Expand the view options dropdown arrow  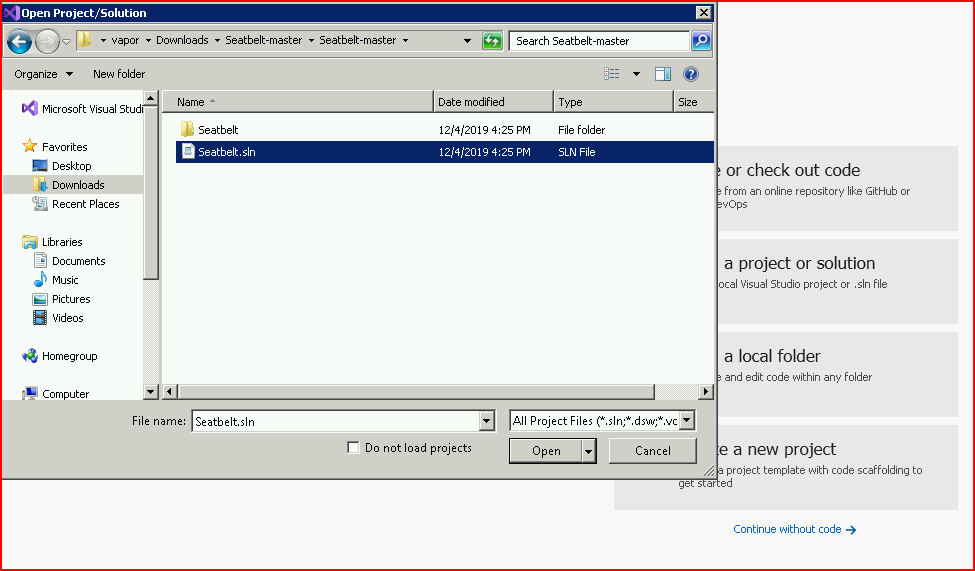click(x=636, y=74)
